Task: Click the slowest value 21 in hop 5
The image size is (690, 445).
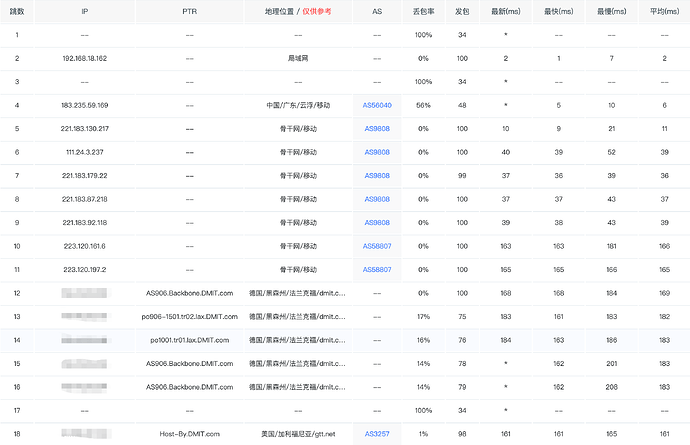Action: 611,129
